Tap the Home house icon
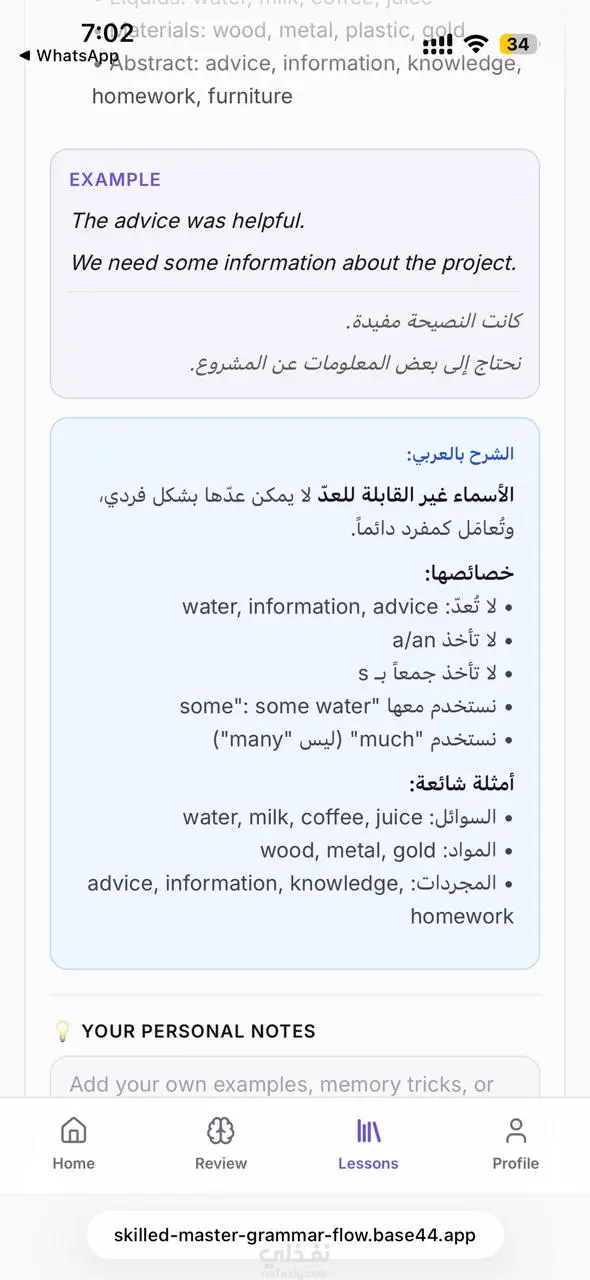This screenshot has height=1280, width=590. click(x=73, y=1130)
